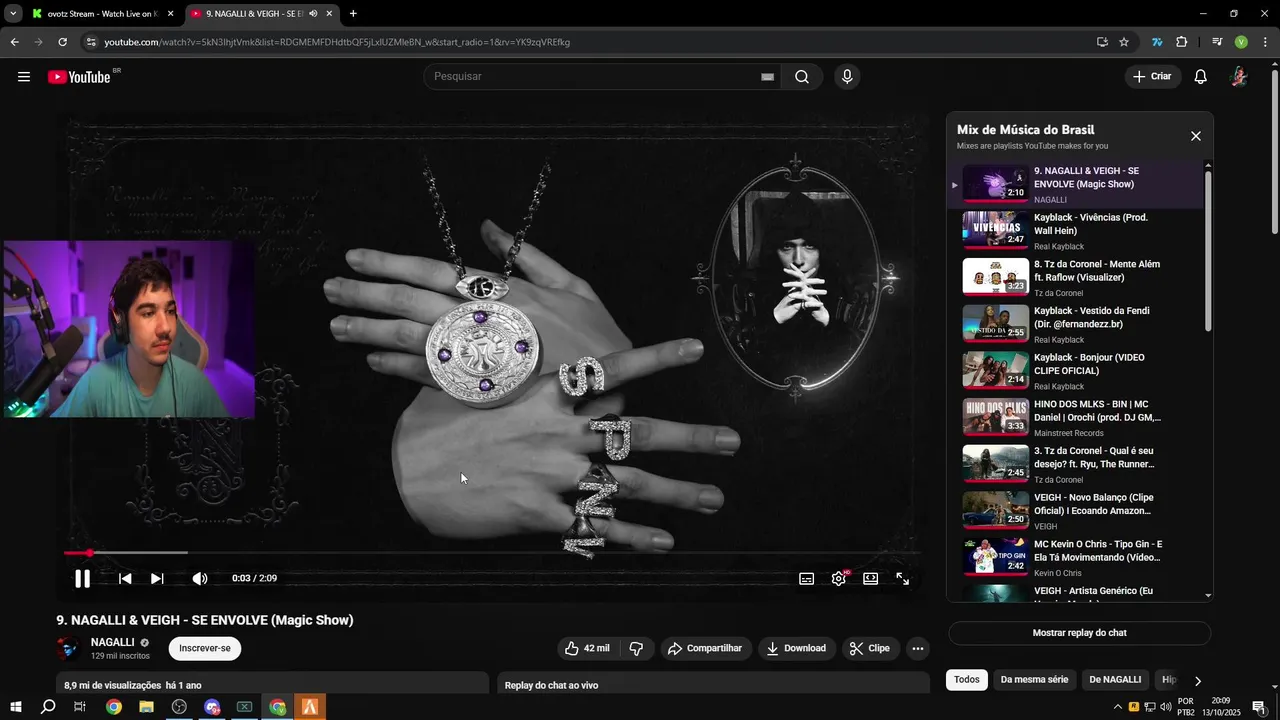Screen dimensions: 1280x720
Task: Play Tz da Coronel - Mente Além
Action: pos(1076,278)
